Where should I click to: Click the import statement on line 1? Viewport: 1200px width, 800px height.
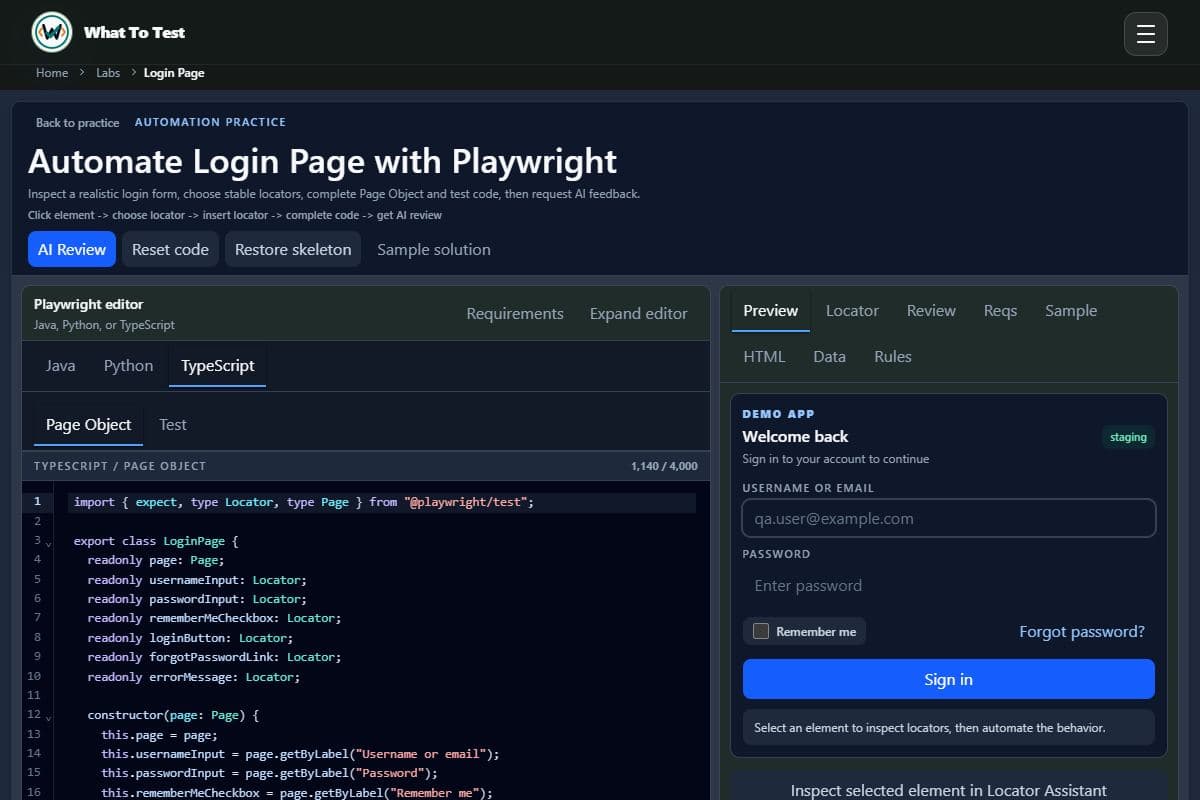304,502
